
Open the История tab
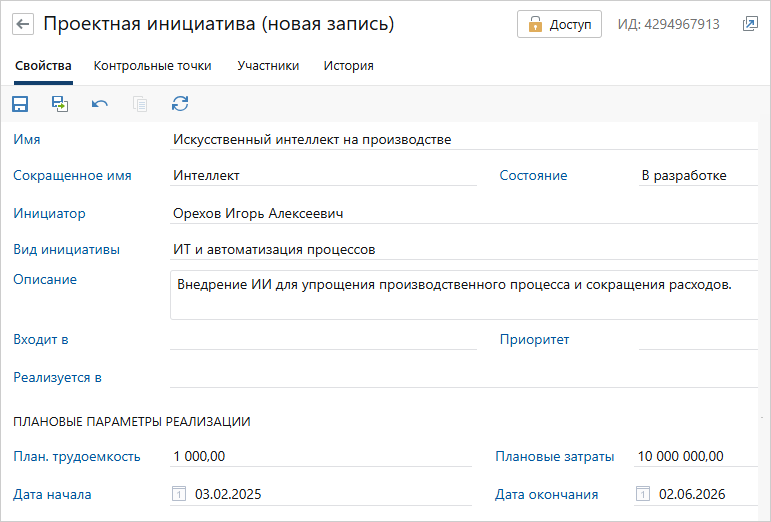click(x=348, y=66)
